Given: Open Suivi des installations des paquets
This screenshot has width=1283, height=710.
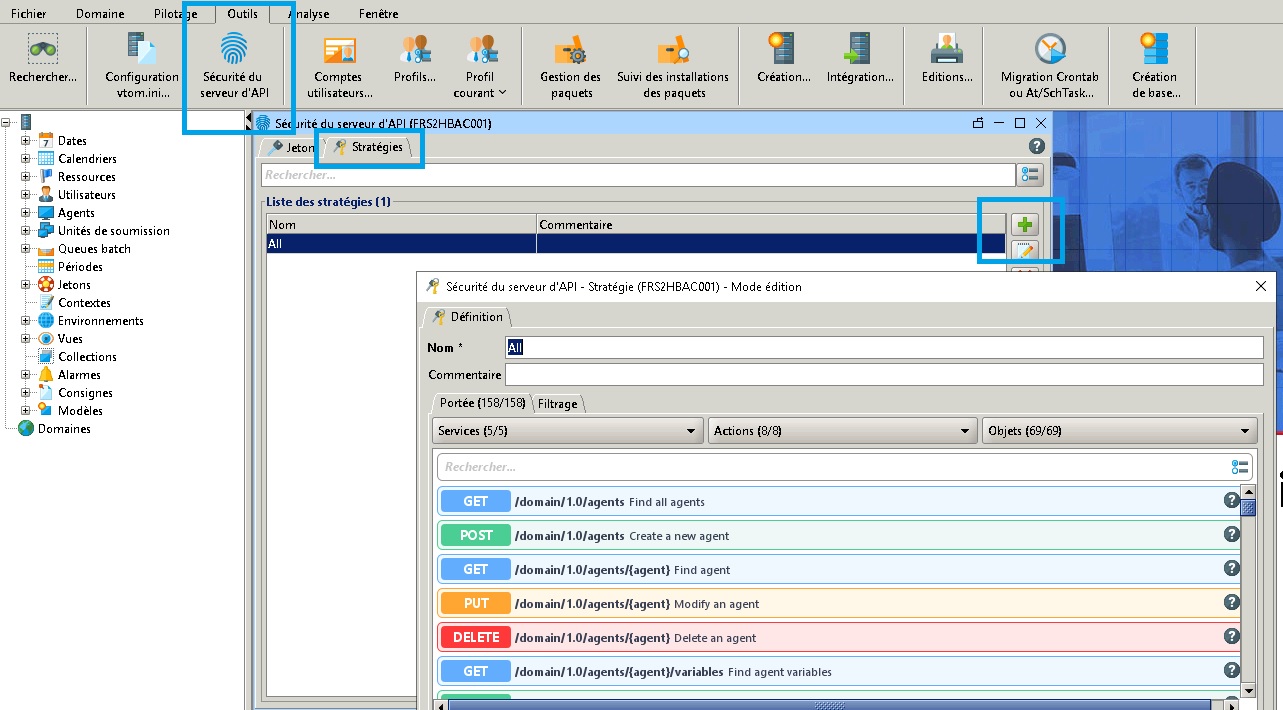Looking at the screenshot, I should pyautogui.click(x=673, y=64).
